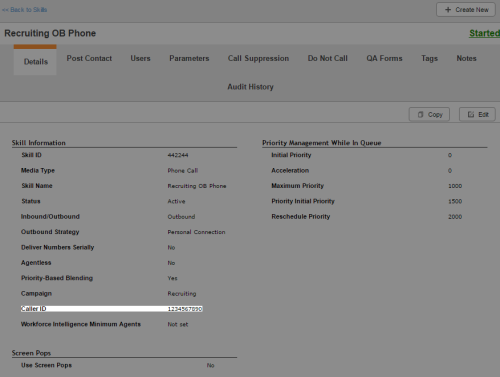The image size is (500, 377).
Task: Open the Call Suppression tab
Action: (x=258, y=58)
